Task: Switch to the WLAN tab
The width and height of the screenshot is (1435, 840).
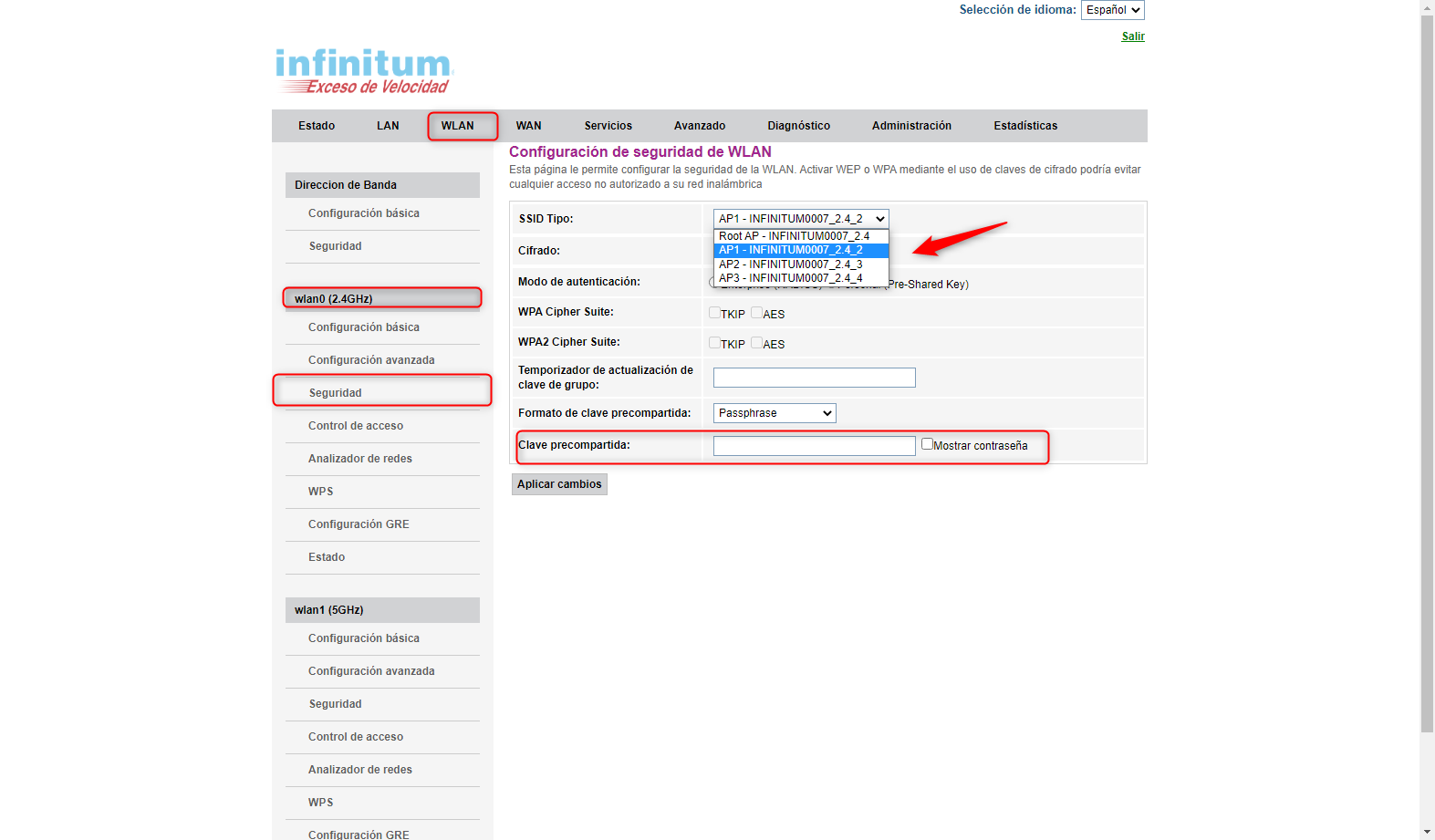Action: pyautogui.click(x=457, y=126)
